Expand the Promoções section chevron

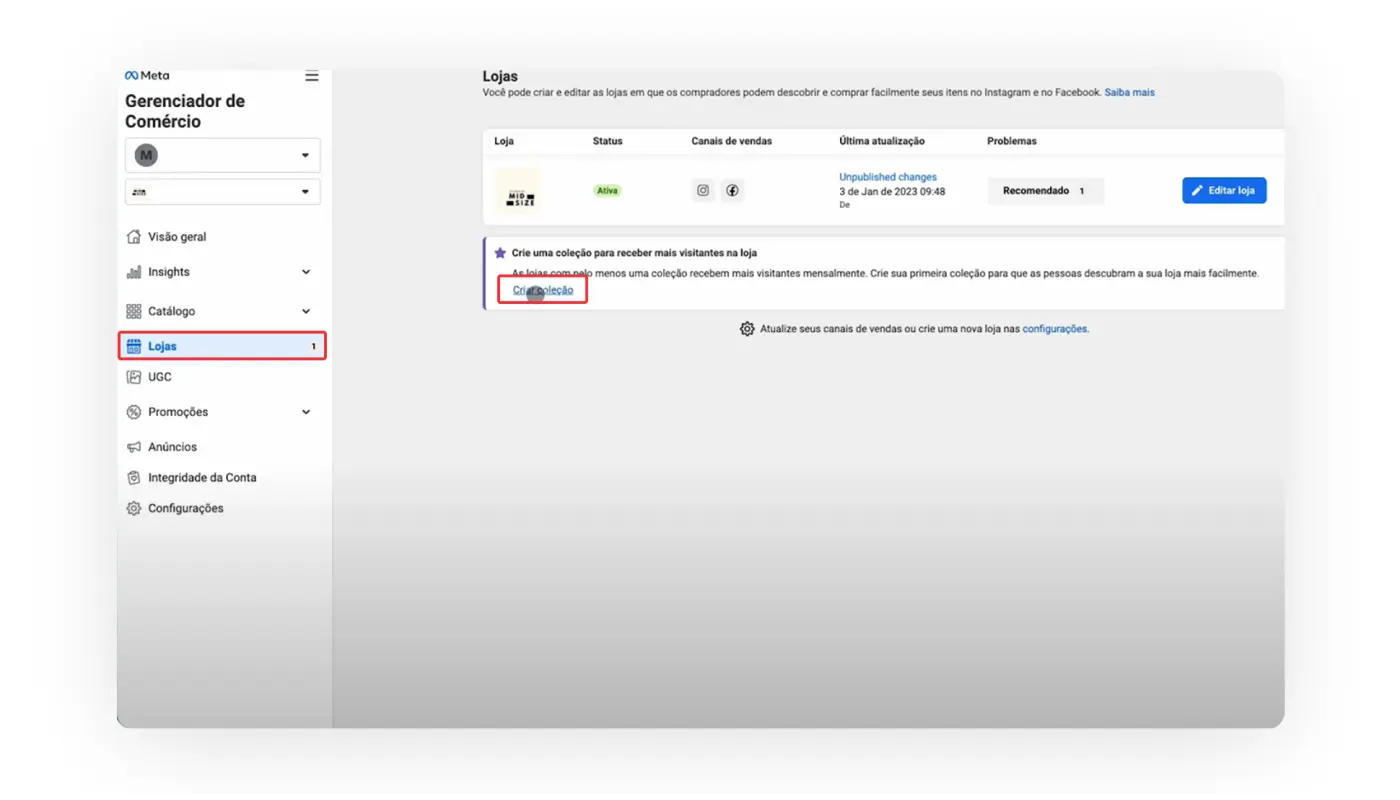(306, 412)
